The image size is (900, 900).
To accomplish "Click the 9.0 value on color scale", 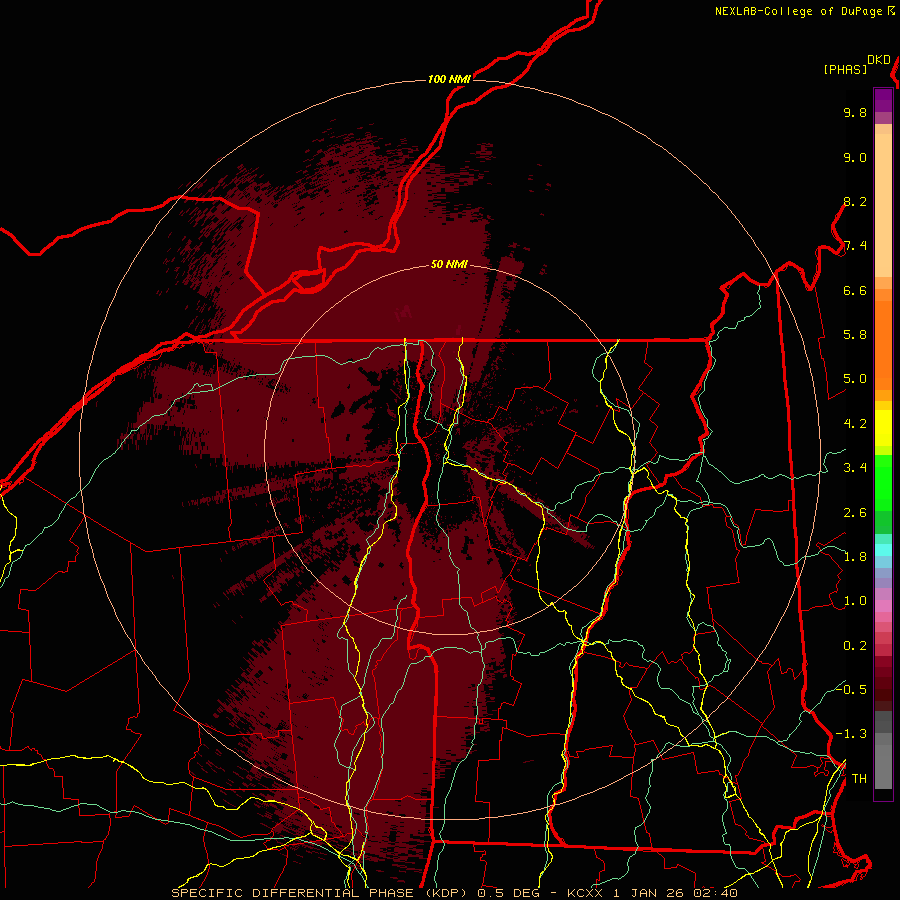I will [x=855, y=157].
